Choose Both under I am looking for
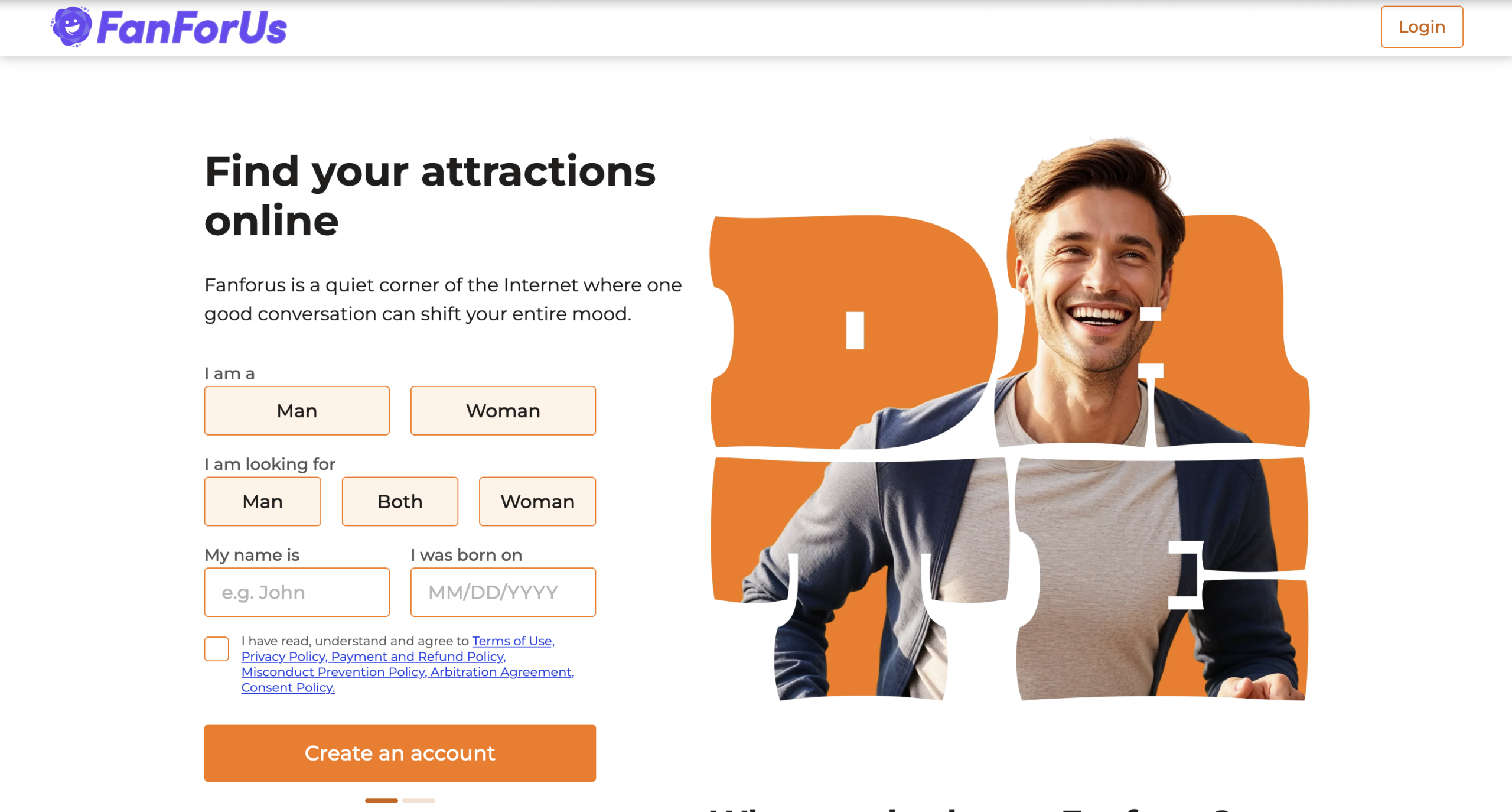The width and height of the screenshot is (1512, 812). pos(400,501)
